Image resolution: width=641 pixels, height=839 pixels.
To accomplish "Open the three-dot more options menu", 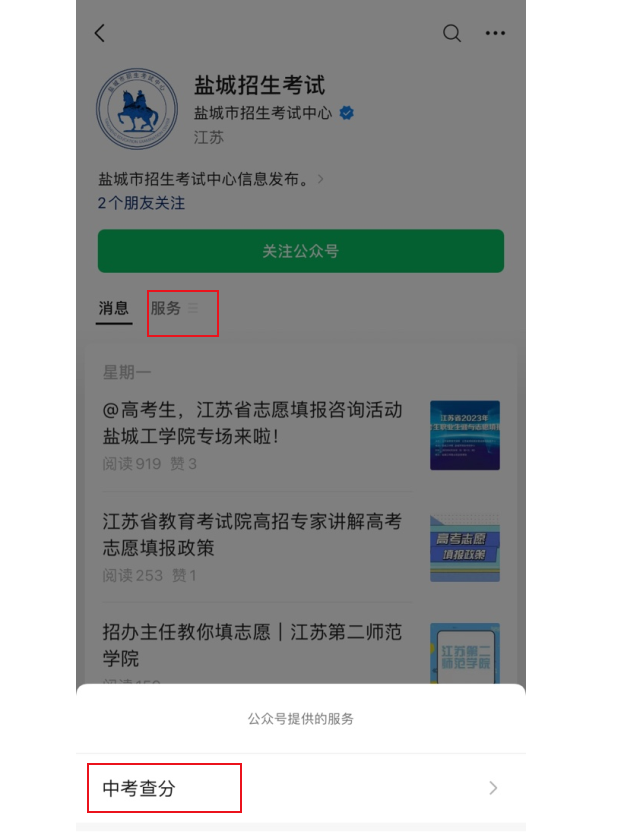I will pos(495,33).
